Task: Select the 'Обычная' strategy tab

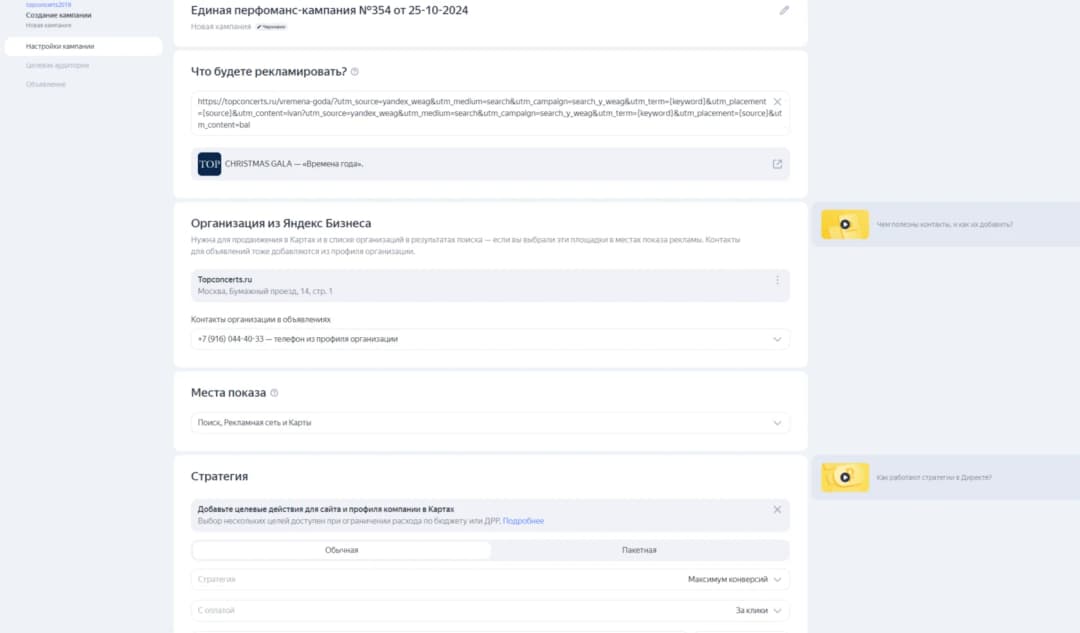Action: pyautogui.click(x=342, y=550)
